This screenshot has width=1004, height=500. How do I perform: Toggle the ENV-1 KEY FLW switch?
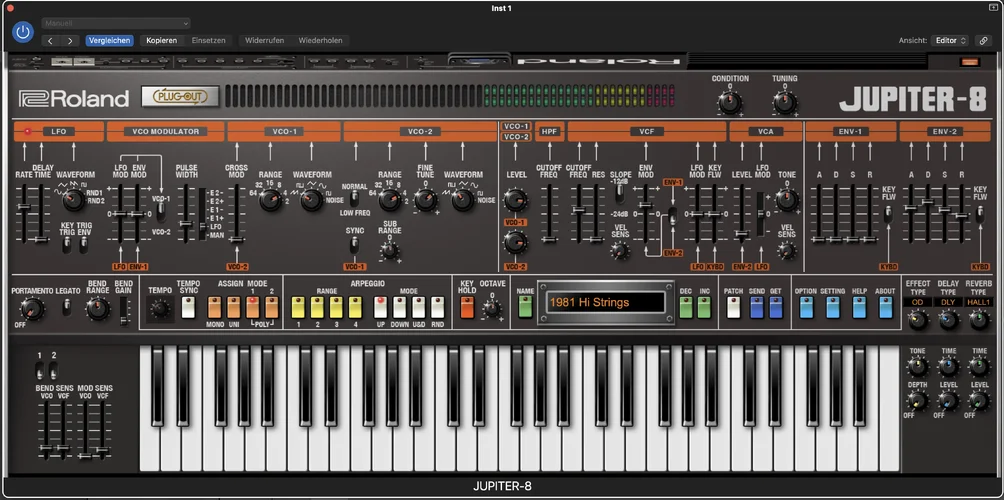coord(888,214)
